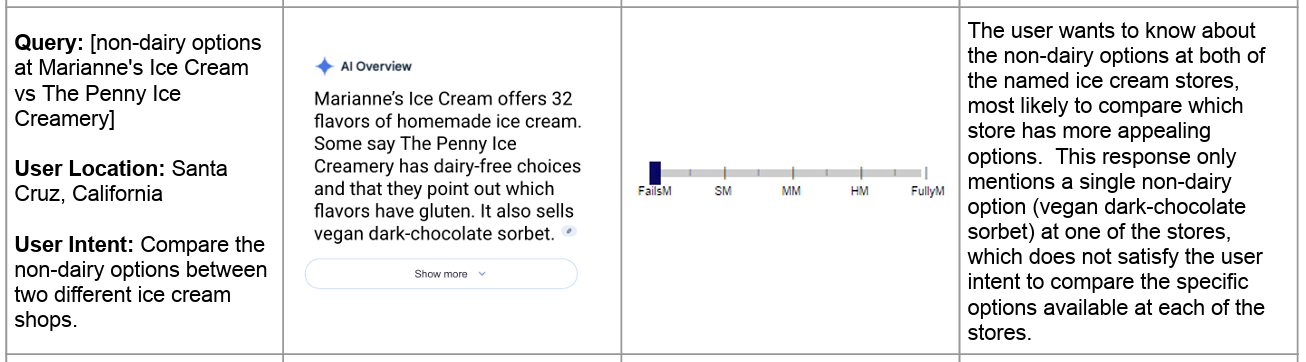
Task: Click the slider tick between MM and HM
Action: coord(826,173)
